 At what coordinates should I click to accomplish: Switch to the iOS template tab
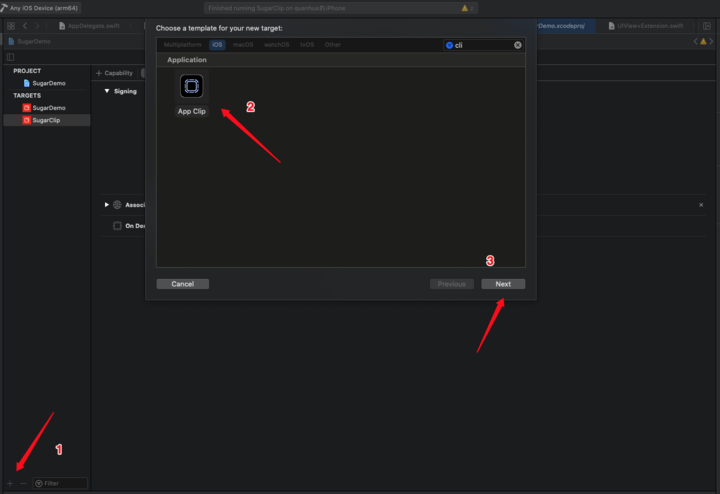217,45
